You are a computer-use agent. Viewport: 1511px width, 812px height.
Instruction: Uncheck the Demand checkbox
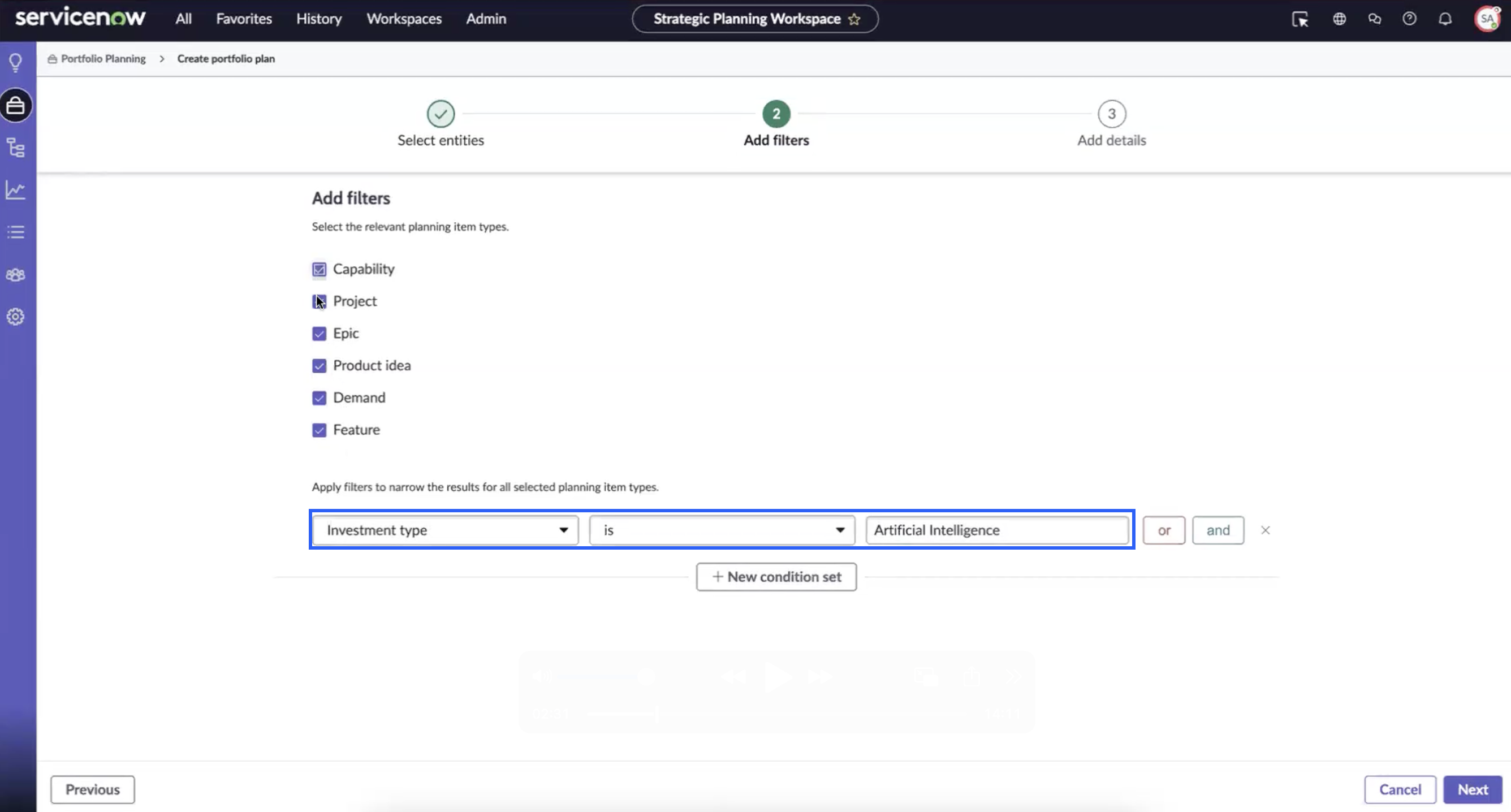(319, 399)
